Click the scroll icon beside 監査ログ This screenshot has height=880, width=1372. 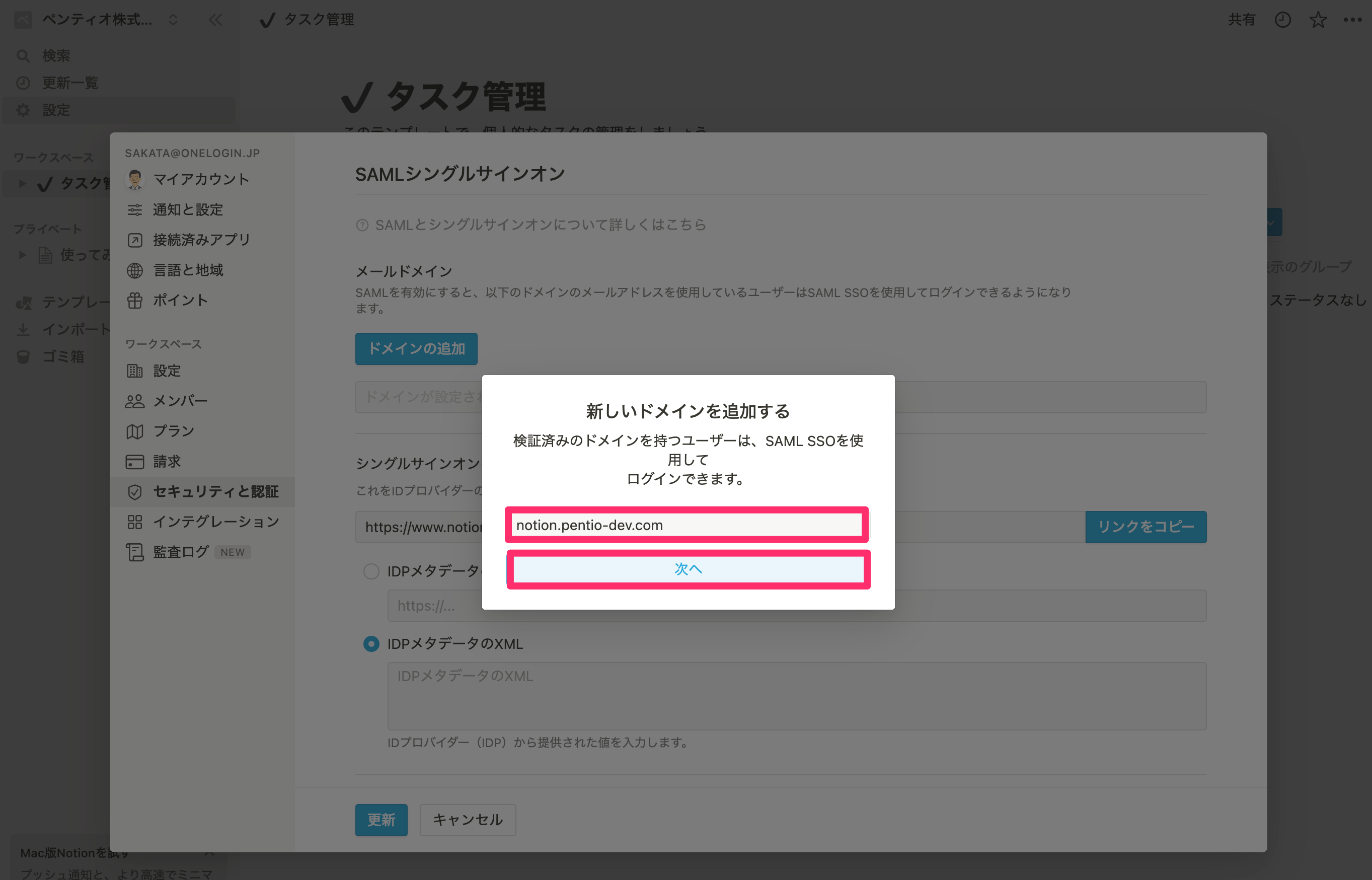[135, 552]
